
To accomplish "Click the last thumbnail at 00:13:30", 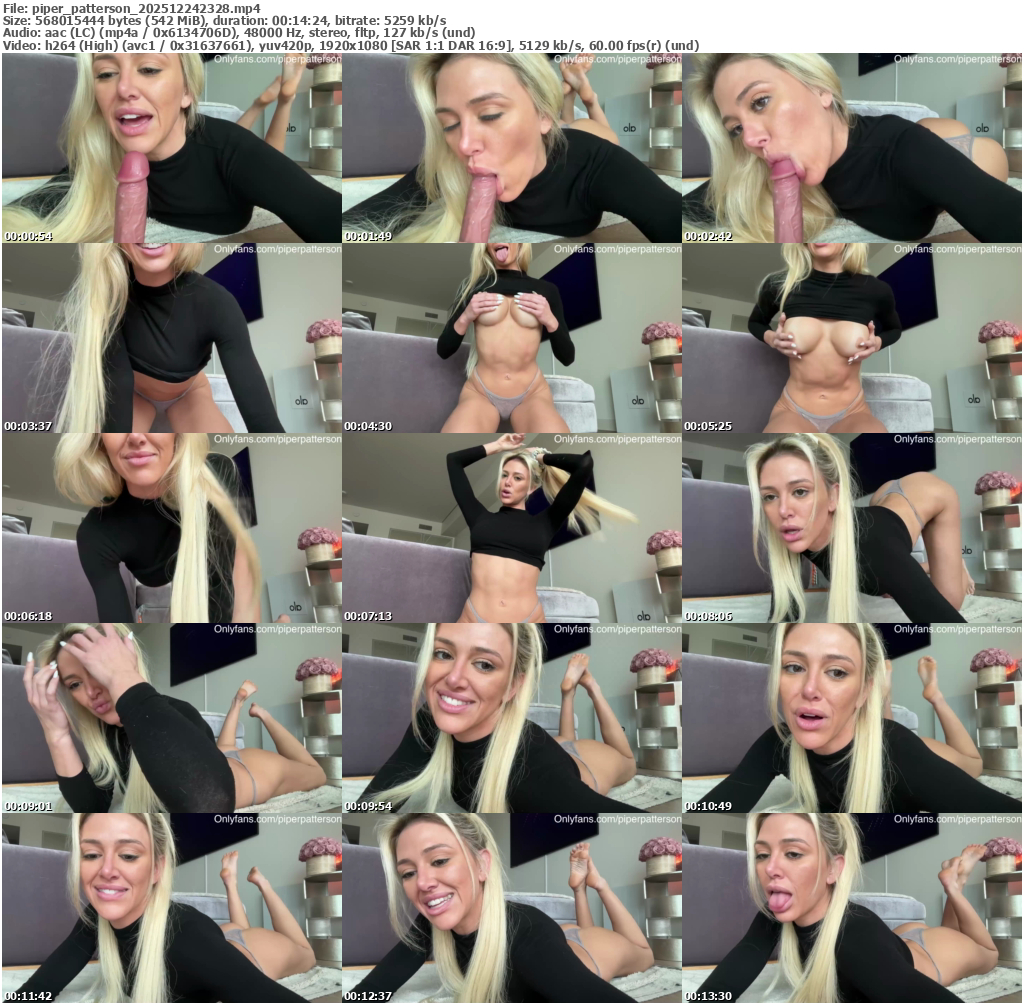I will [852, 908].
